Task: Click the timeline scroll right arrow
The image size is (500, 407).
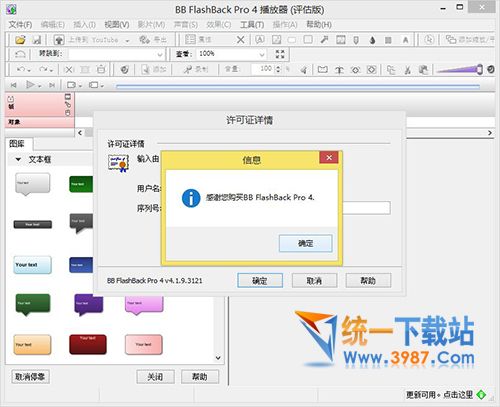Action: click(x=489, y=133)
